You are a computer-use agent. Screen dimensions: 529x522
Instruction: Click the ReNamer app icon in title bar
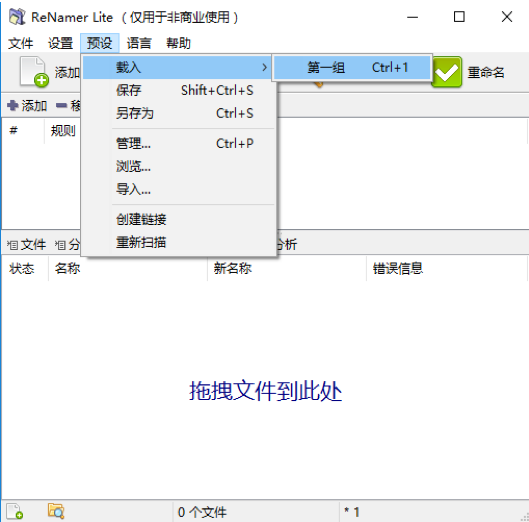[x=17, y=17]
